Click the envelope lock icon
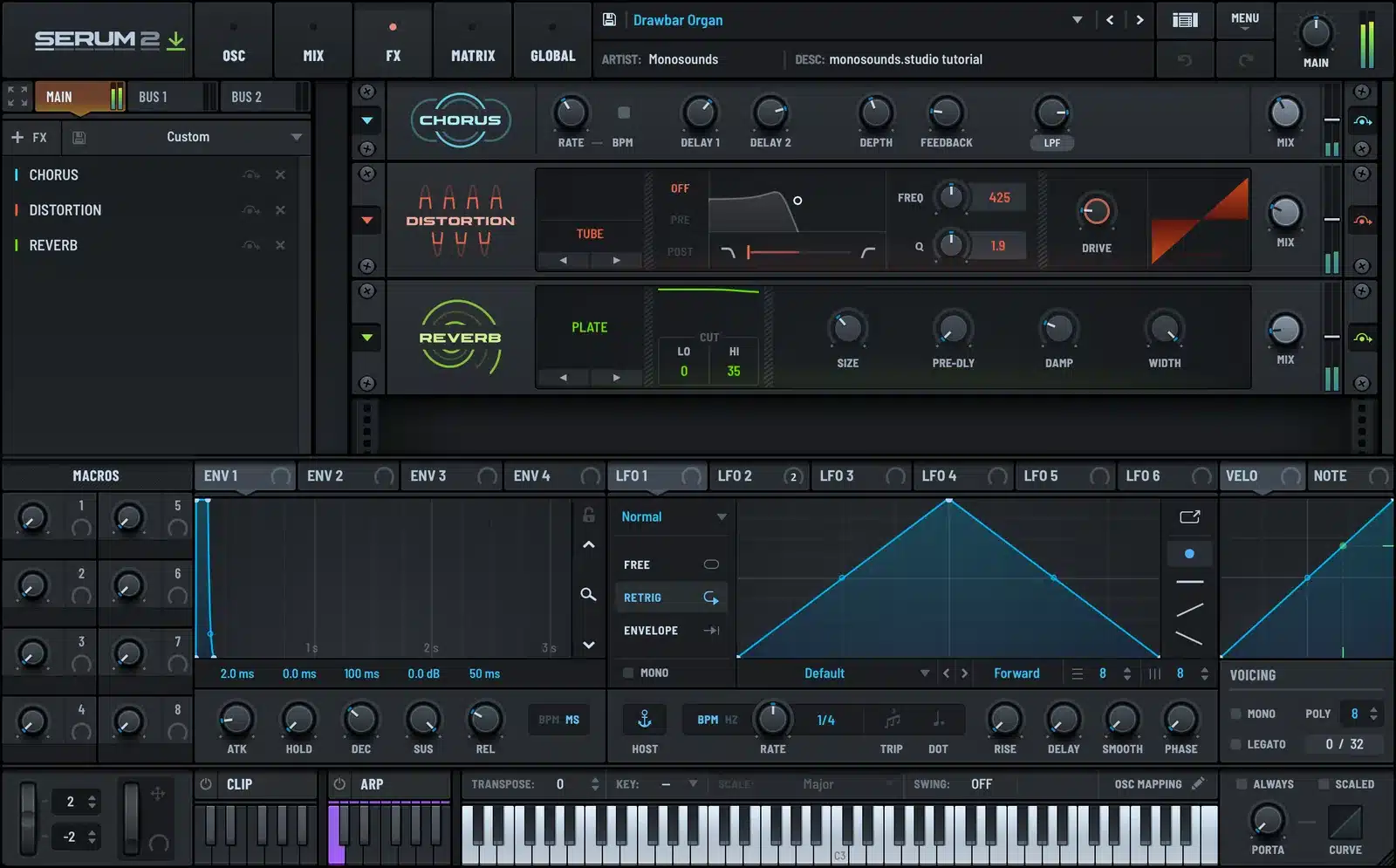1396x868 pixels. [589, 515]
